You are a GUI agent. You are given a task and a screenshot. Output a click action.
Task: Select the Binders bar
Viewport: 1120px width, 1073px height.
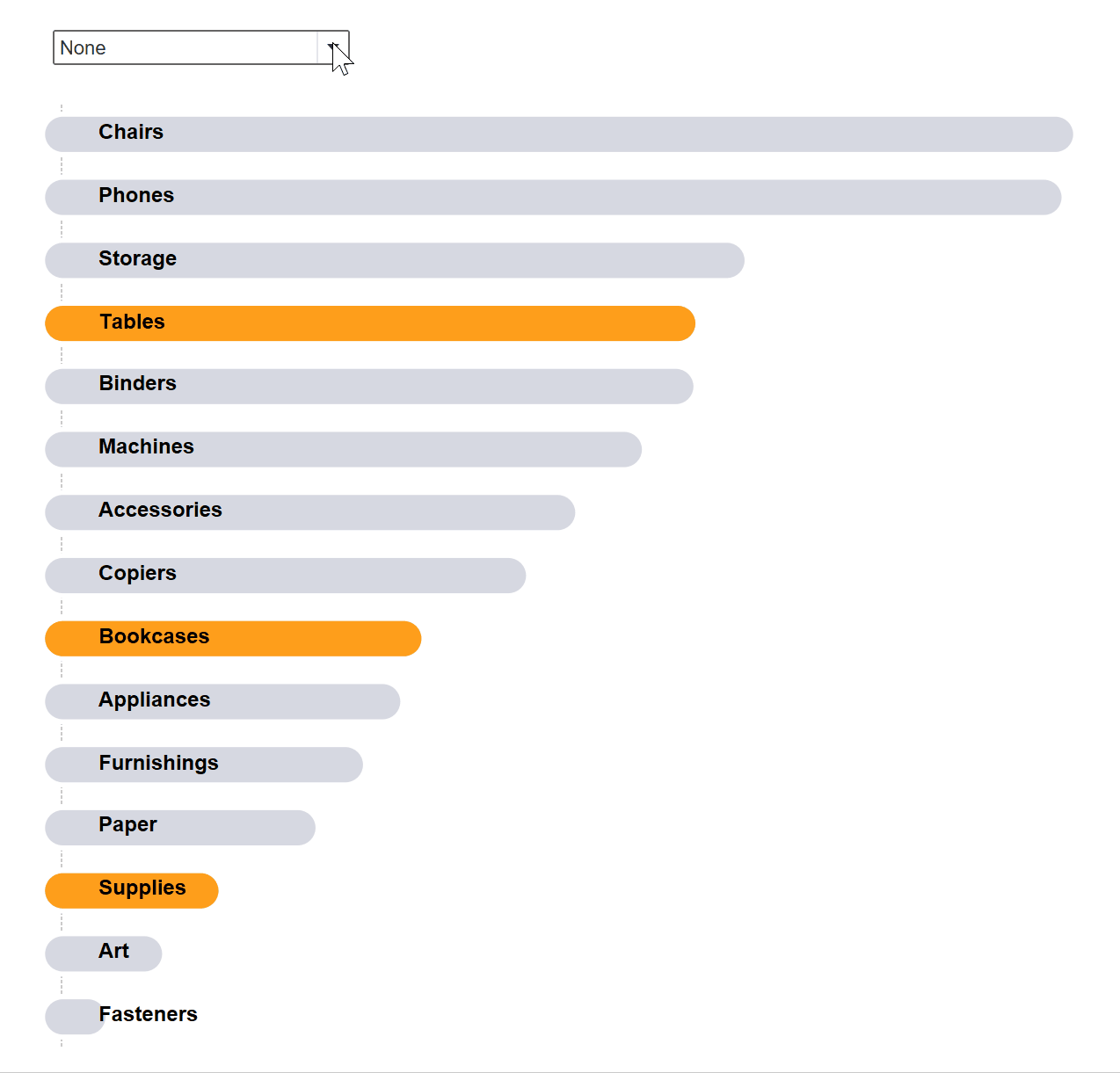pos(369,387)
